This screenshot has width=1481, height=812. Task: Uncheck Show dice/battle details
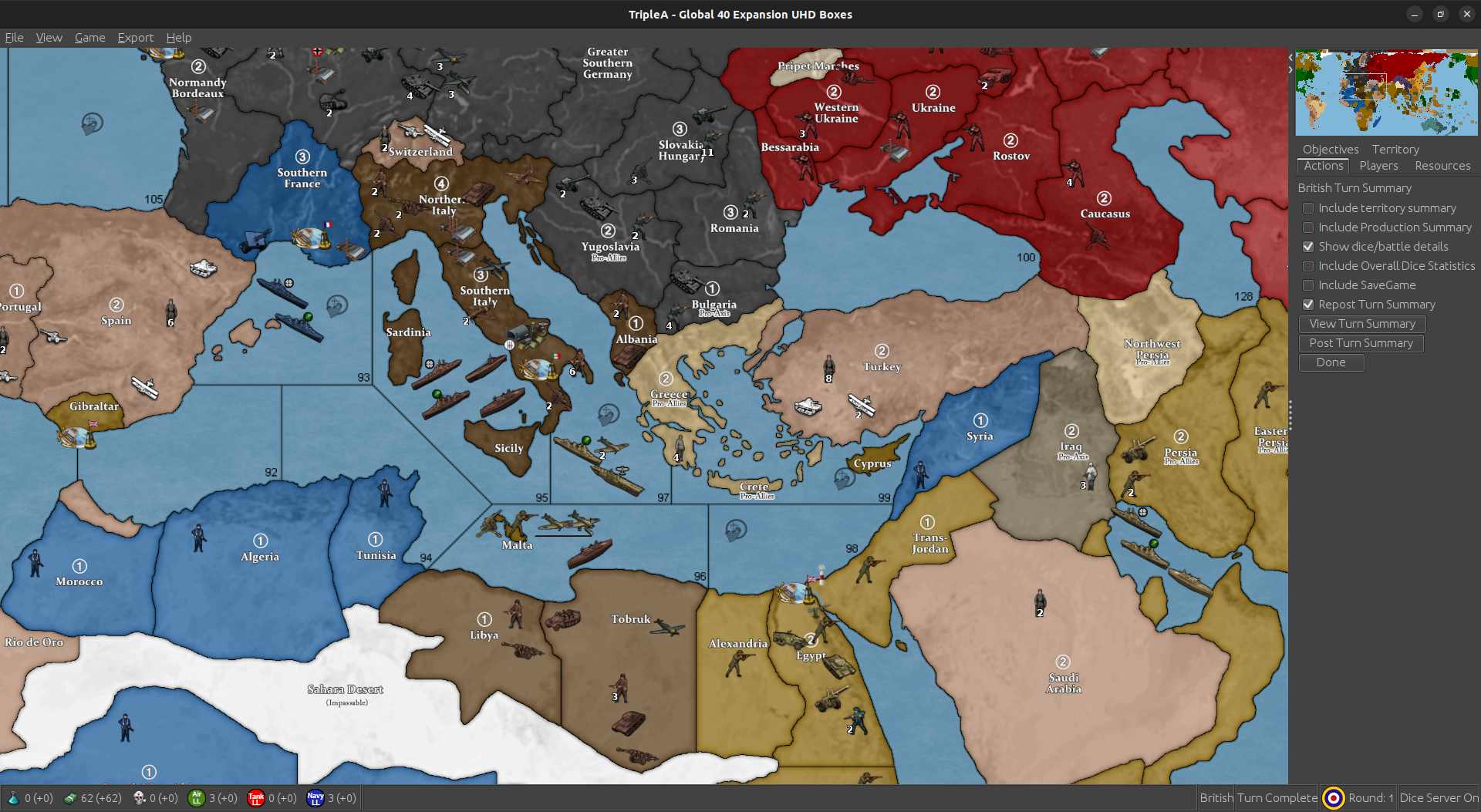pyautogui.click(x=1308, y=247)
